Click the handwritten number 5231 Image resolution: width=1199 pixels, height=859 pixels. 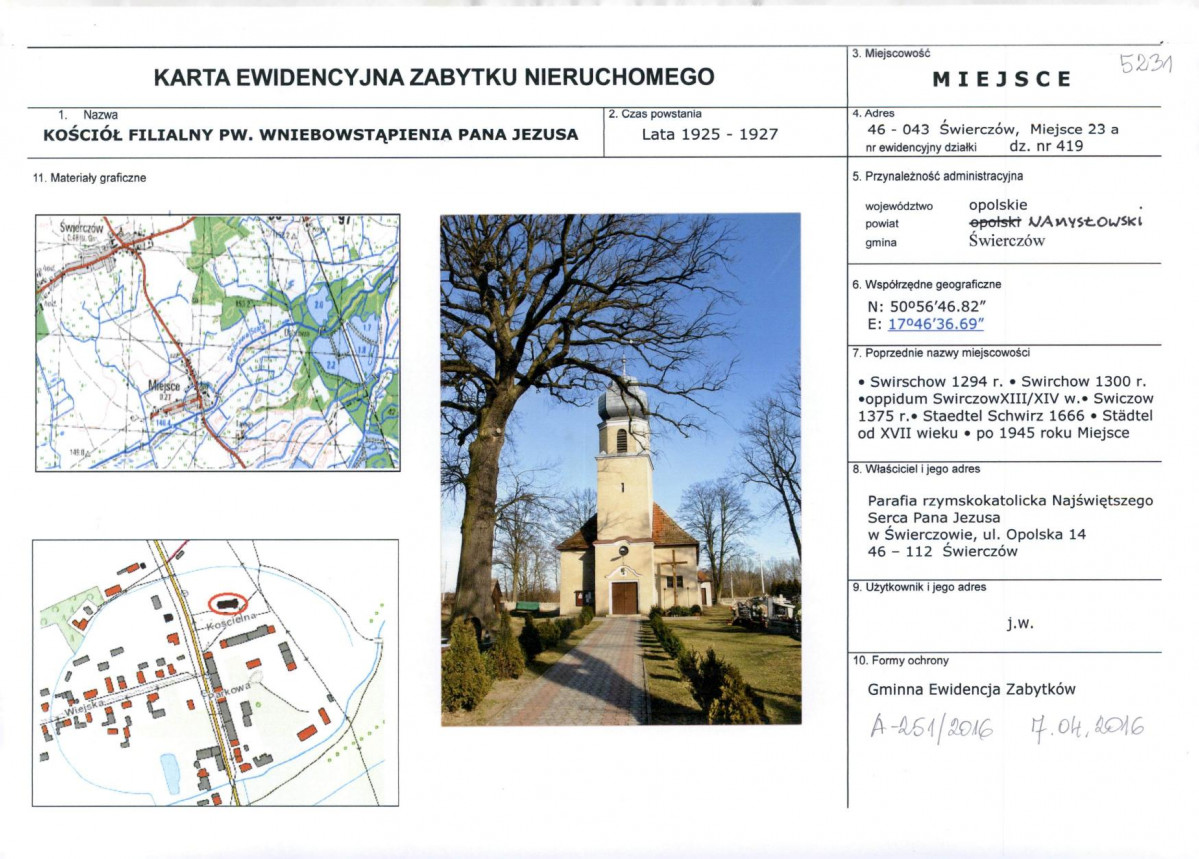[1145, 63]
